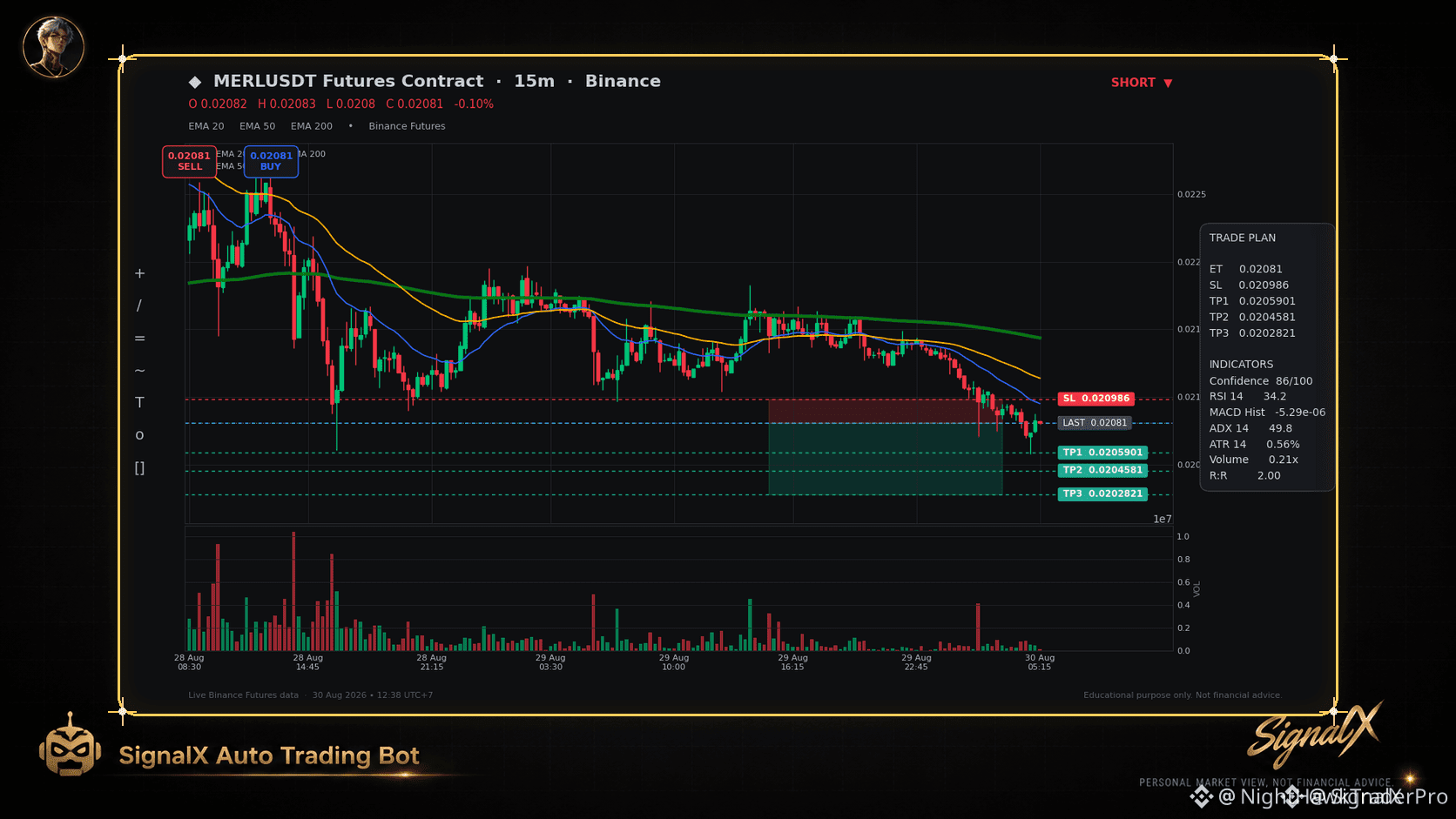Click the RSI 14 value 34.2 row
Viewport: 1456px width, 819px height.
(1248, 396)
